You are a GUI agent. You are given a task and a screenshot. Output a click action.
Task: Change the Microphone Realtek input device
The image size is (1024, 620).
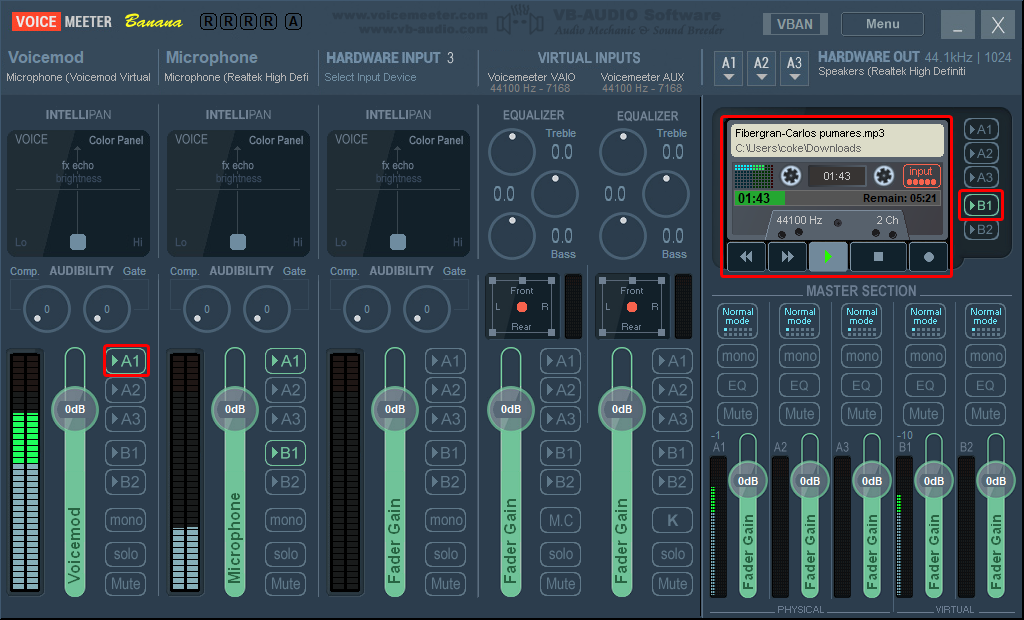[x=236, y=77]
